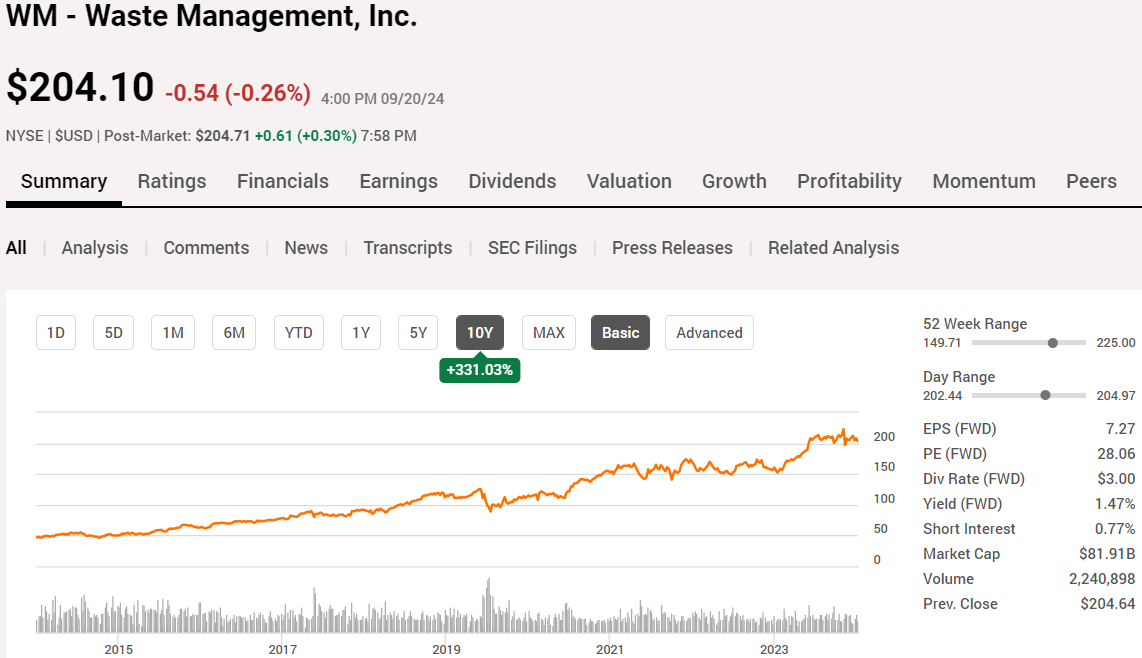Set chart range to 5Y
The image size is (1142, 658).
[418, 332]
